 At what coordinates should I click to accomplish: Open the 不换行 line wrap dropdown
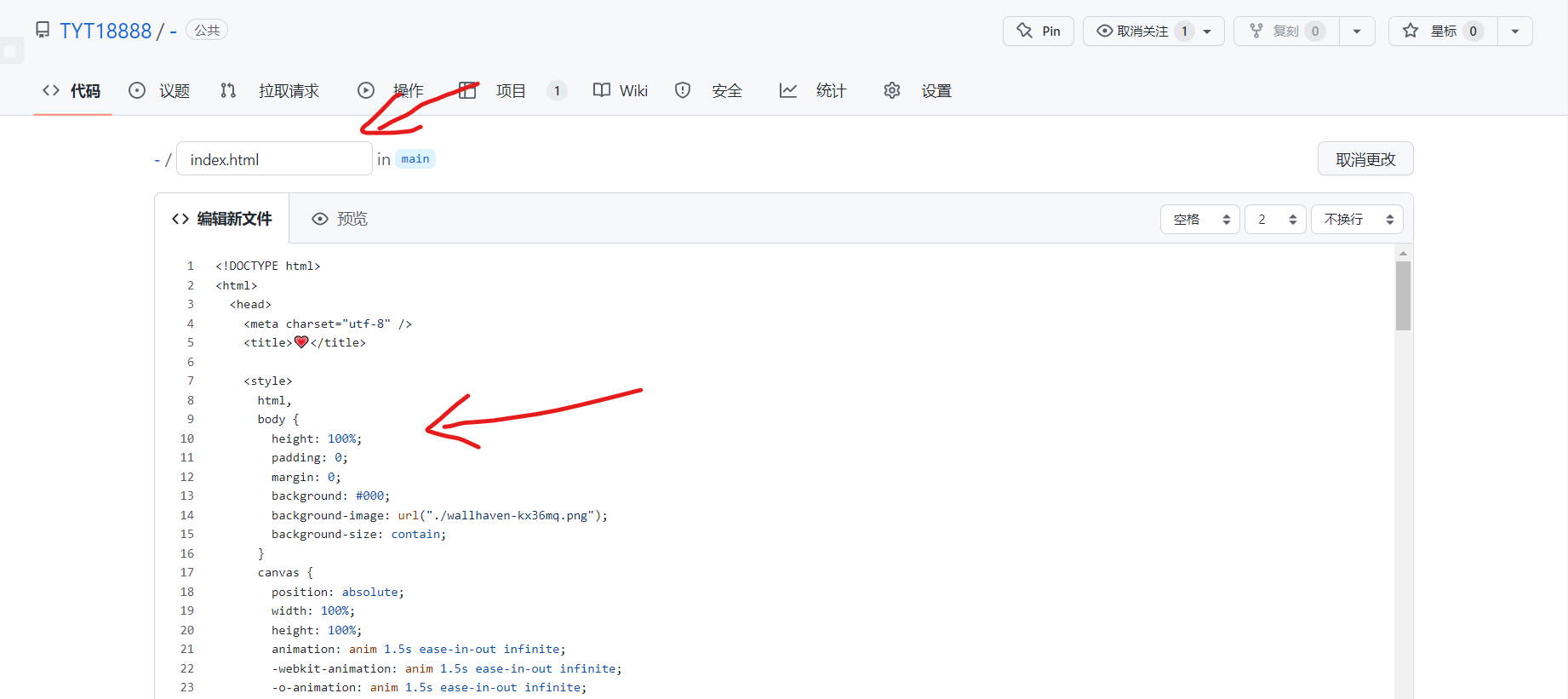tap(1356, 220)
